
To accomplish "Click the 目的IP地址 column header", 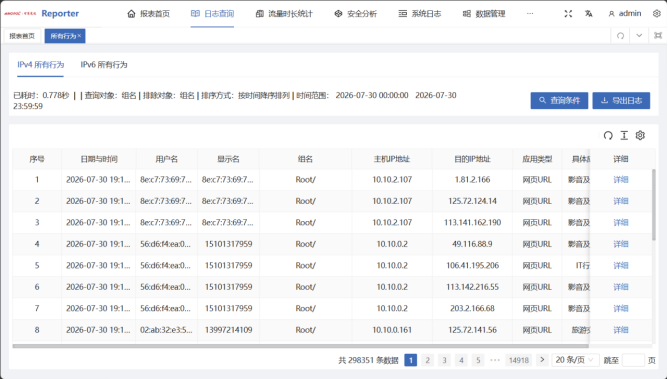I will [x=472, y=159].
